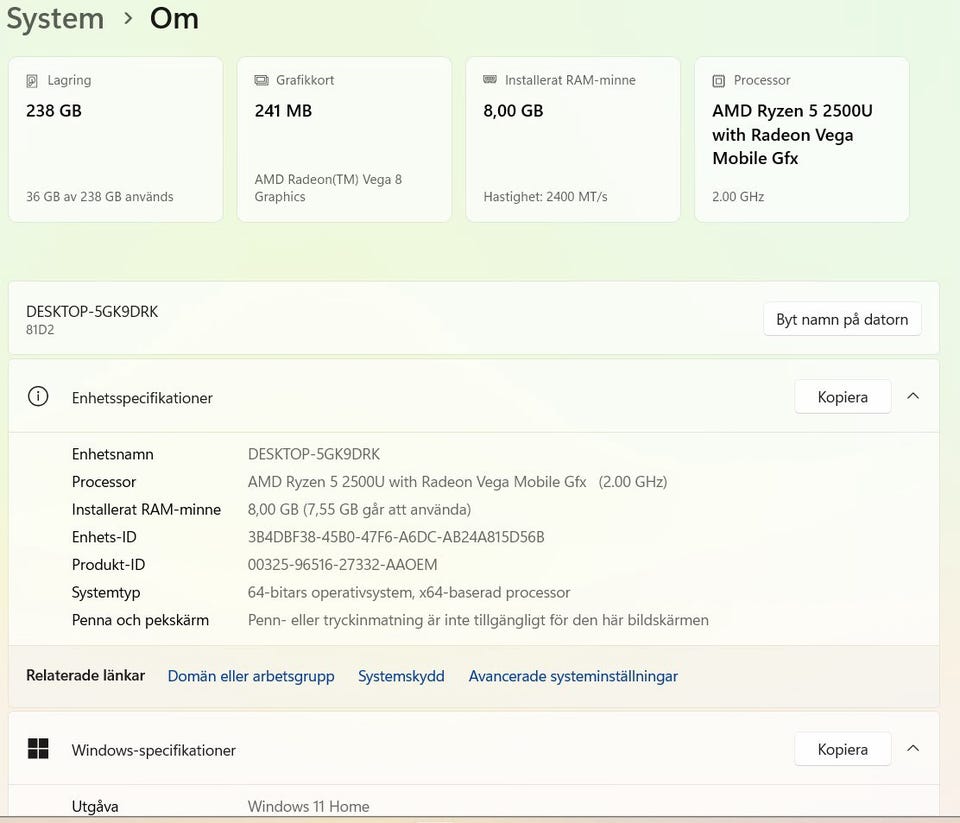Open the Systemskydd link
The height and width of the screenshot is (823, 960).
(401, 676)
